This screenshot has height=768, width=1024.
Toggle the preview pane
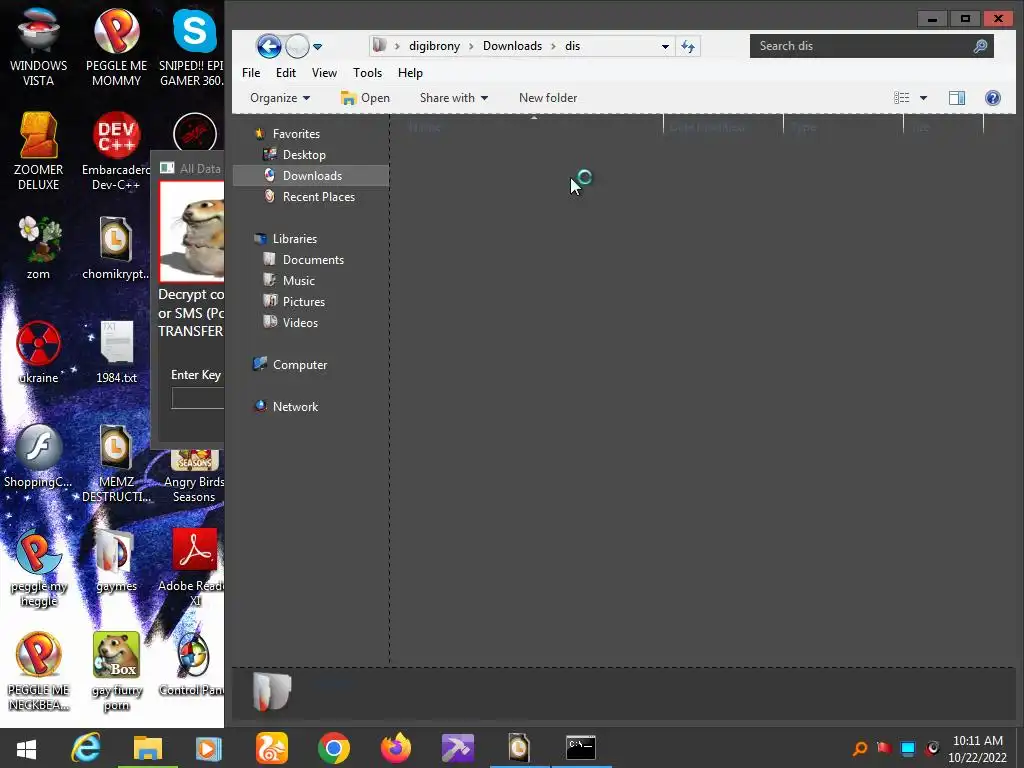[957, 98]
